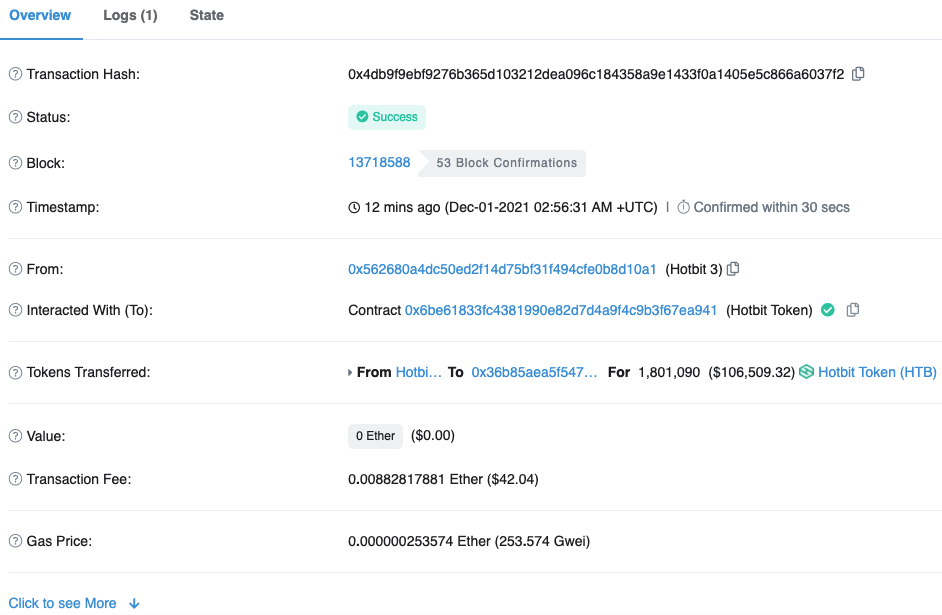Open the State tab
942x615 pixels.
[x=207, y=16]
